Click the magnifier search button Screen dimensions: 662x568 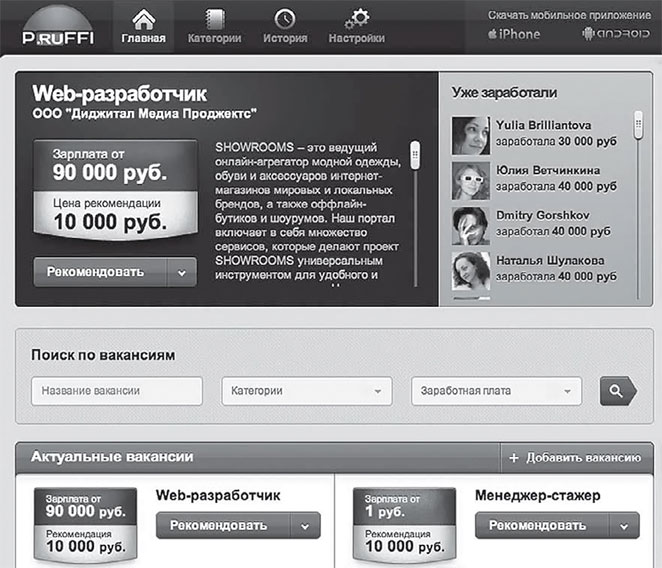(x=618, y=391)
